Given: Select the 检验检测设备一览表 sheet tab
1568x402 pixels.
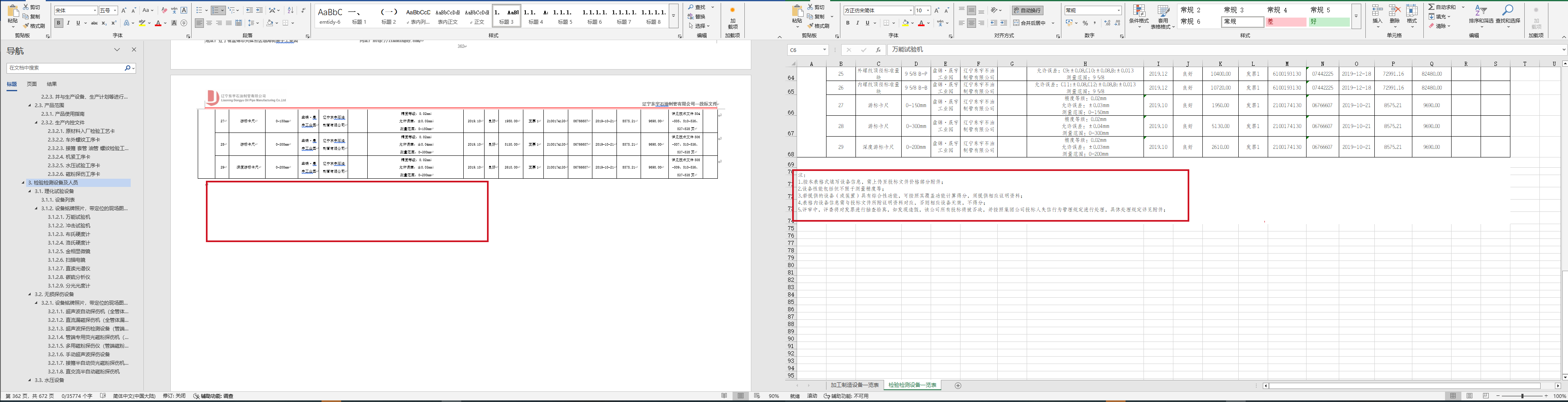Looking at the screenshot, I should 912,386.
